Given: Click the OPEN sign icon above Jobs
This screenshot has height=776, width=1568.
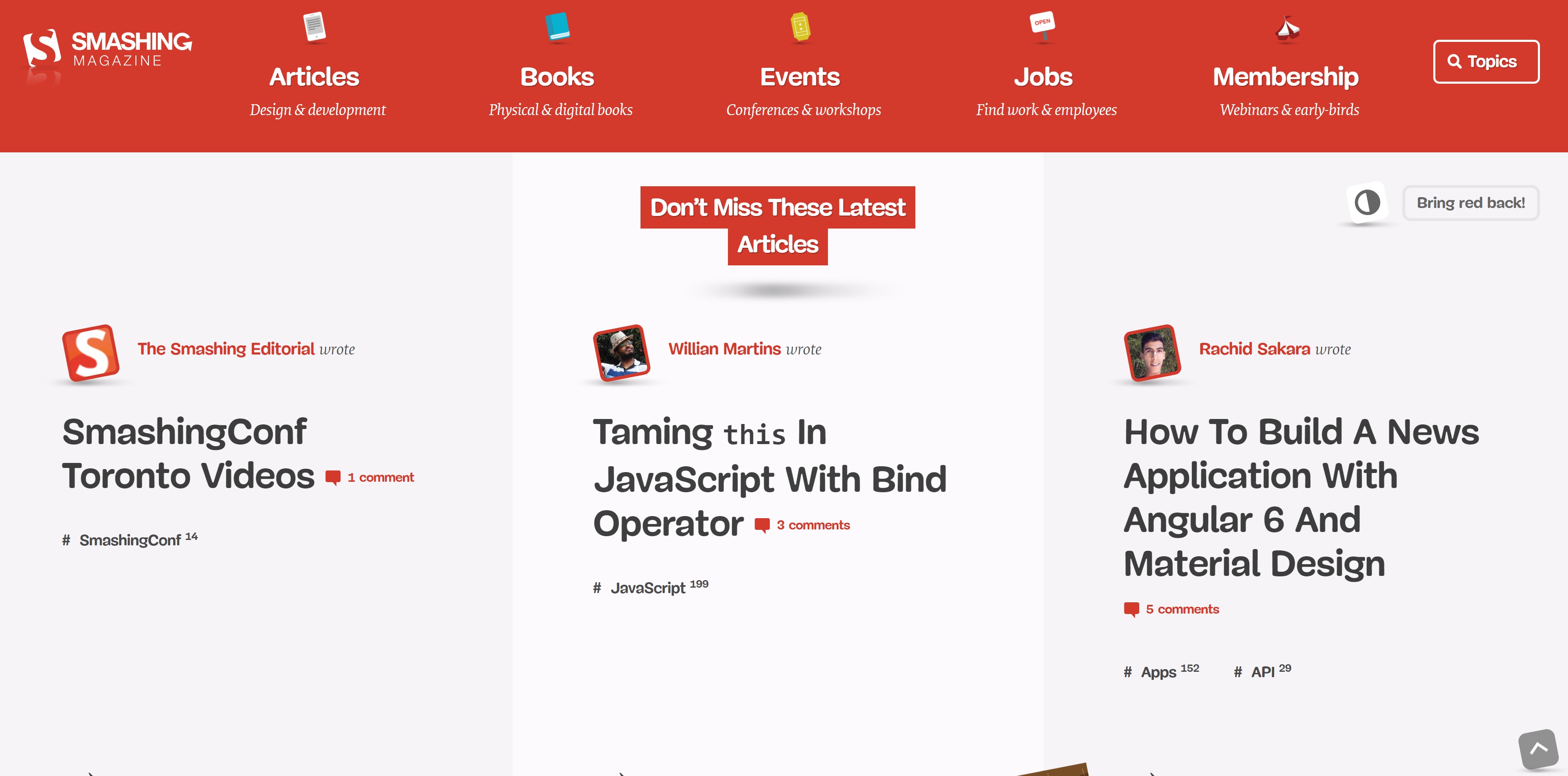Looking at the screenshot, I should (x=1043, y=26).
